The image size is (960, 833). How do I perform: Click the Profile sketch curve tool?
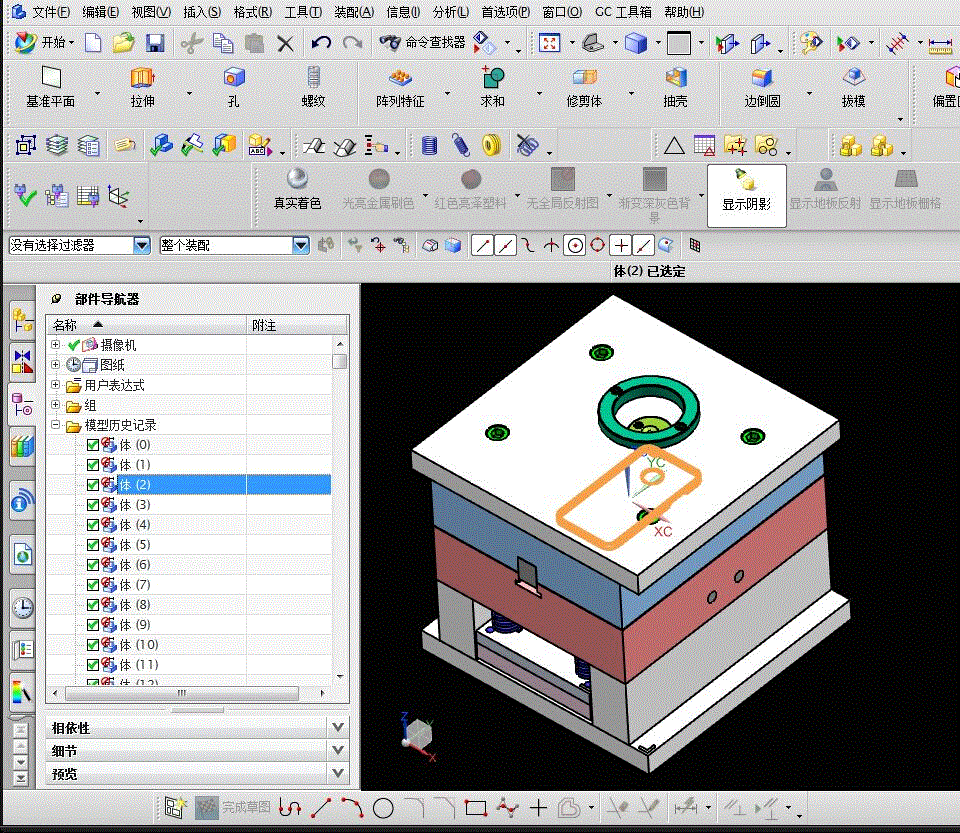(x=290, y=808)
